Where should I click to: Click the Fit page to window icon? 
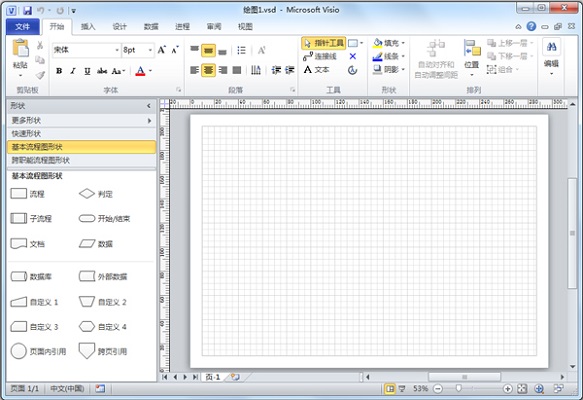(x=522, y=388)
